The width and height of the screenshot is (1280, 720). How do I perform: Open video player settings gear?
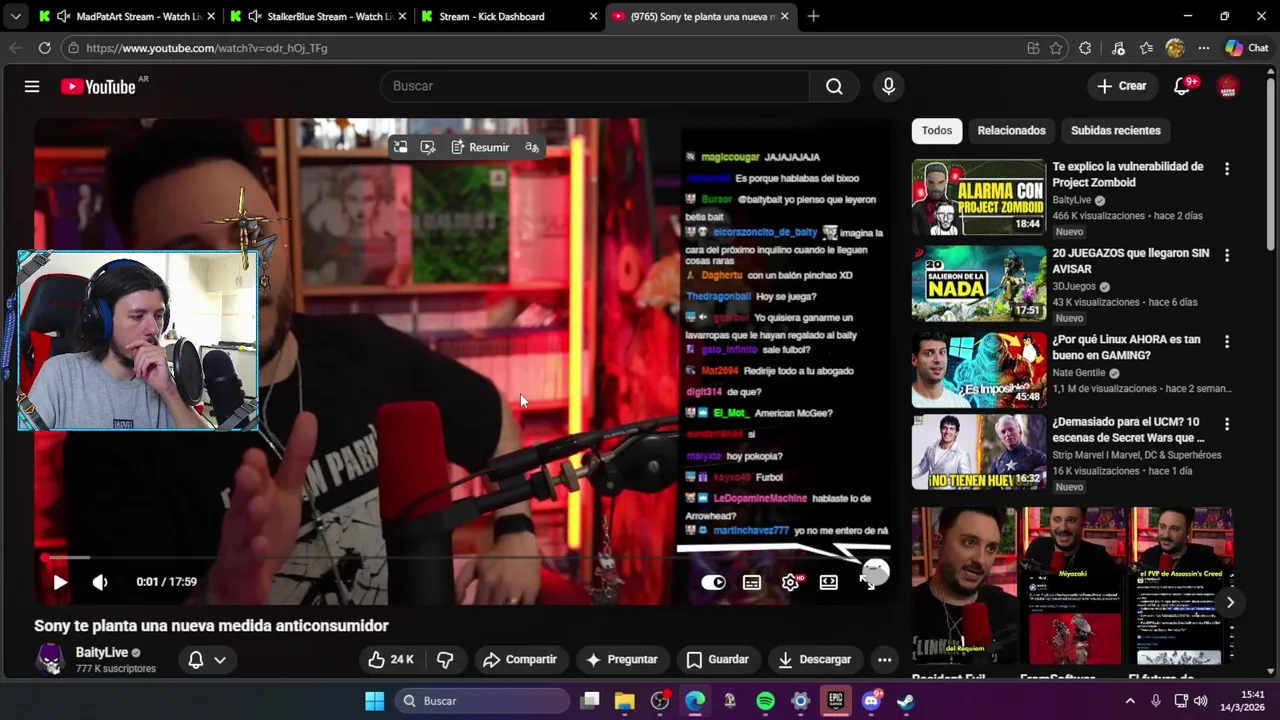click(791, 582)
